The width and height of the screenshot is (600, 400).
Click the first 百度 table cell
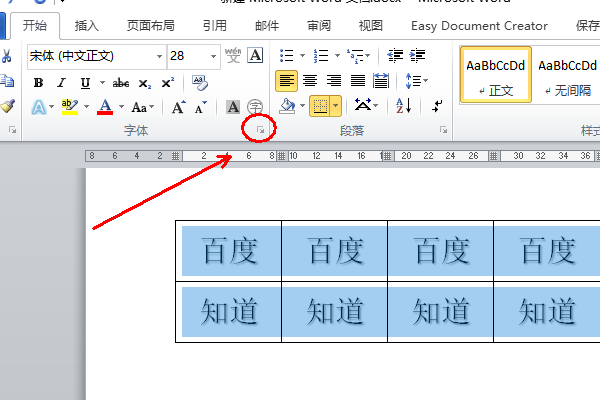229,251
